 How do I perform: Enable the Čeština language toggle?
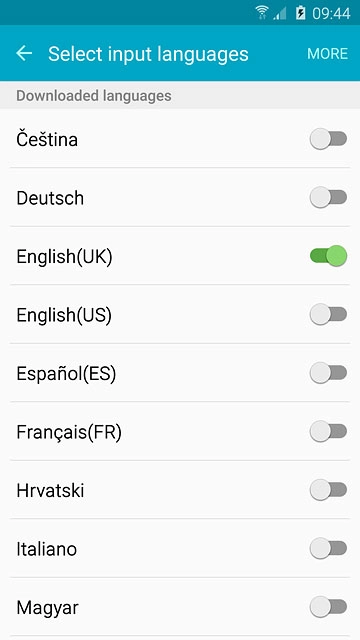[328, 139]
